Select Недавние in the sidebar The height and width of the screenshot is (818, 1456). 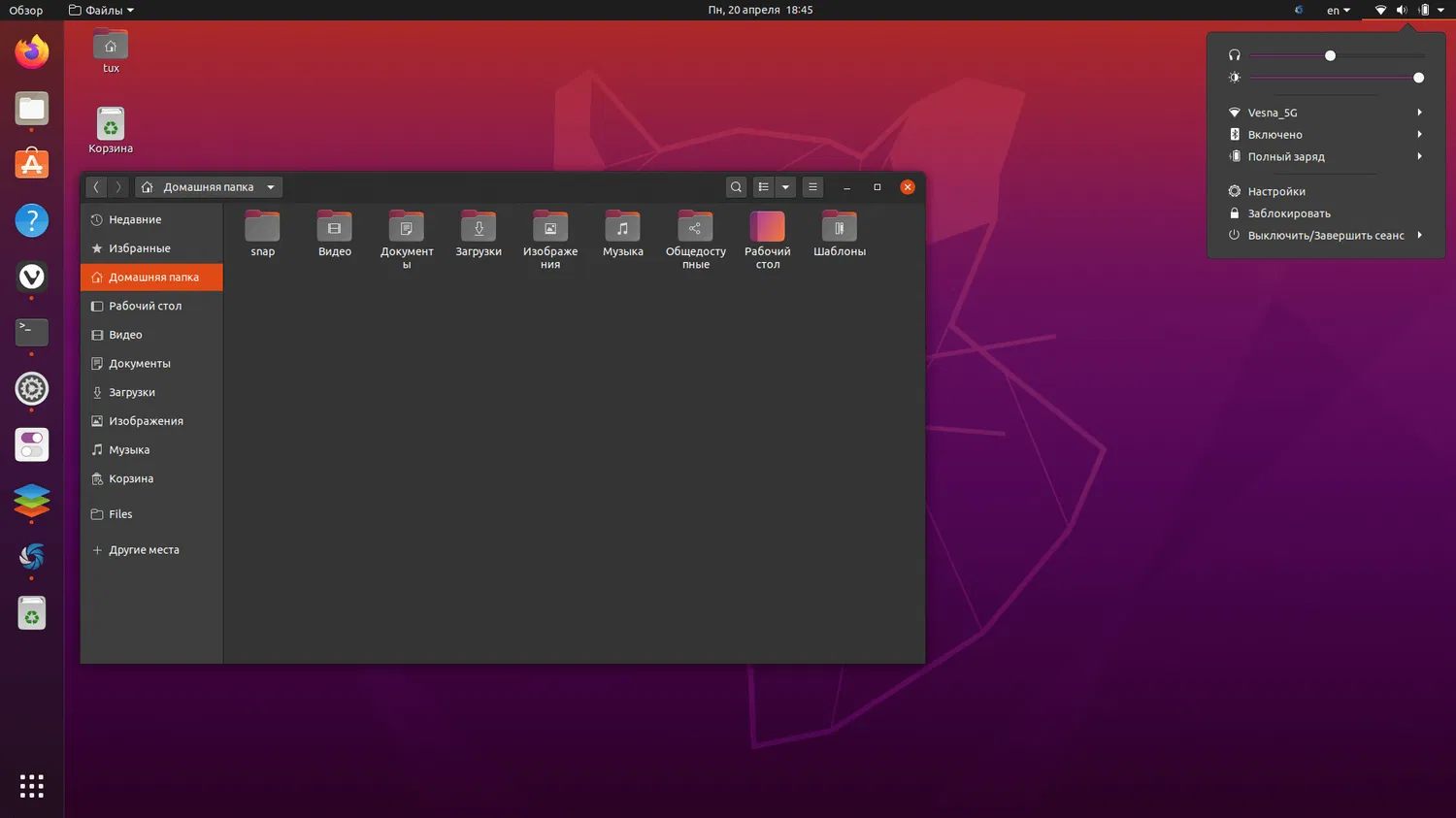point(135,220)
